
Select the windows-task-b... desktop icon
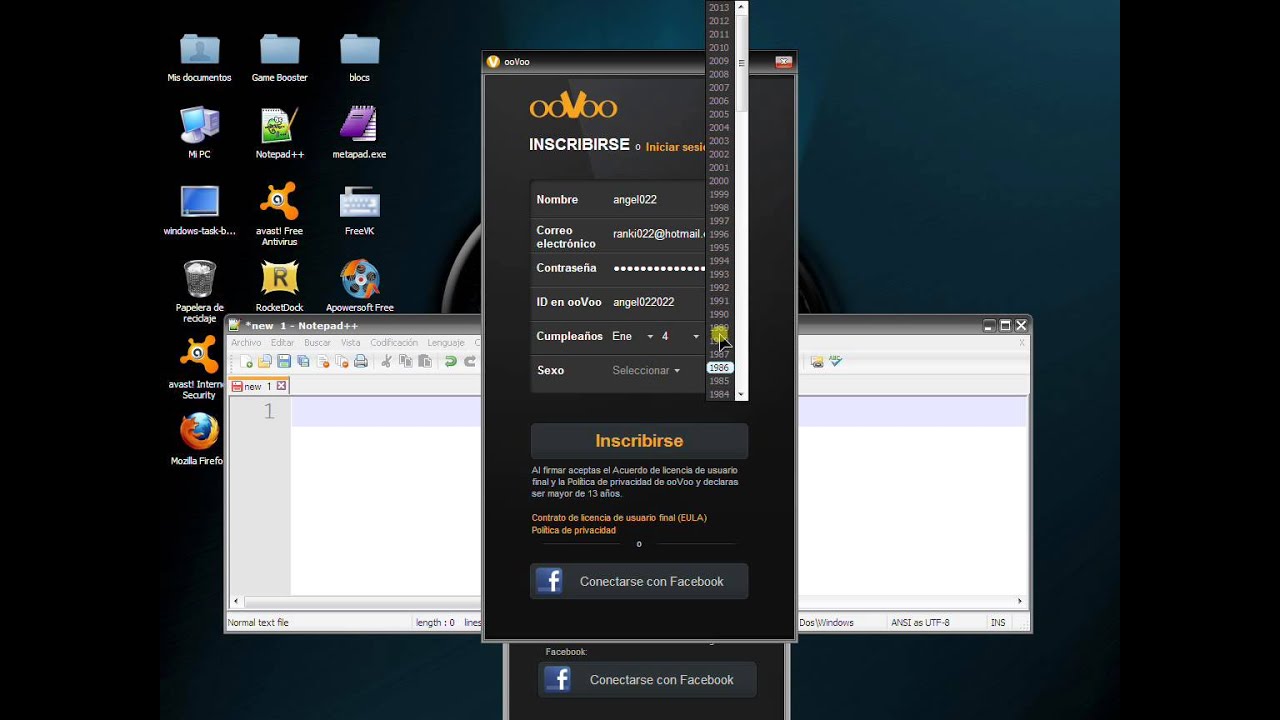(199, 209)
